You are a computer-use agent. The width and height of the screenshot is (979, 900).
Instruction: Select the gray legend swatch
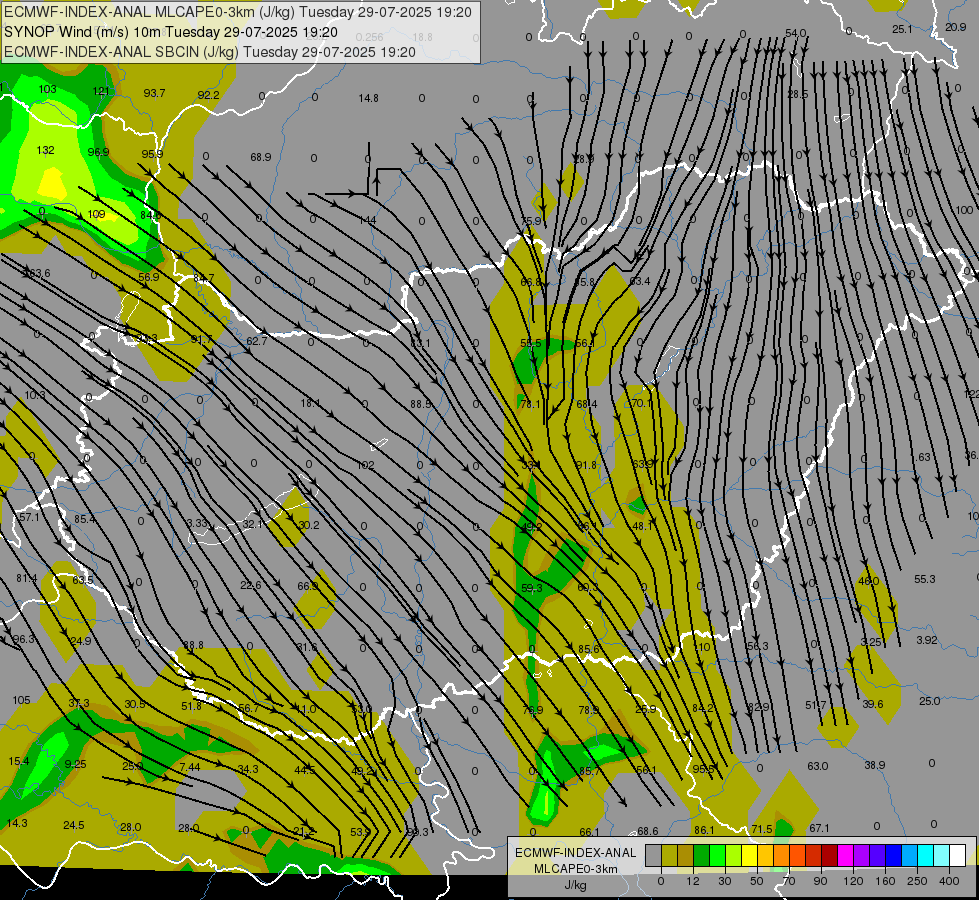pyautogui.click(x=653, y=856)
